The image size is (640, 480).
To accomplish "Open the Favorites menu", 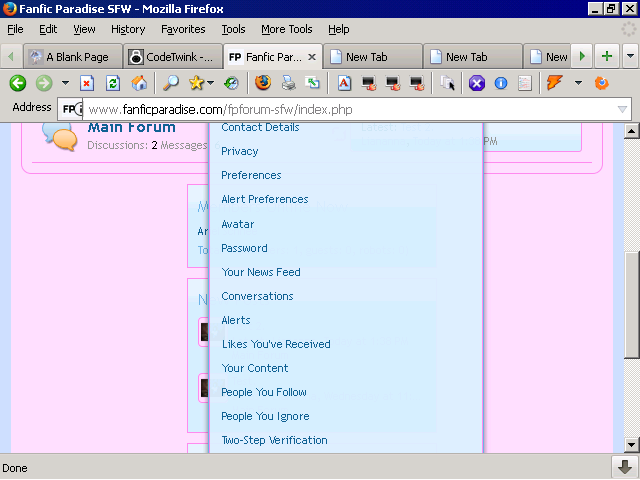I will [183, 29].
